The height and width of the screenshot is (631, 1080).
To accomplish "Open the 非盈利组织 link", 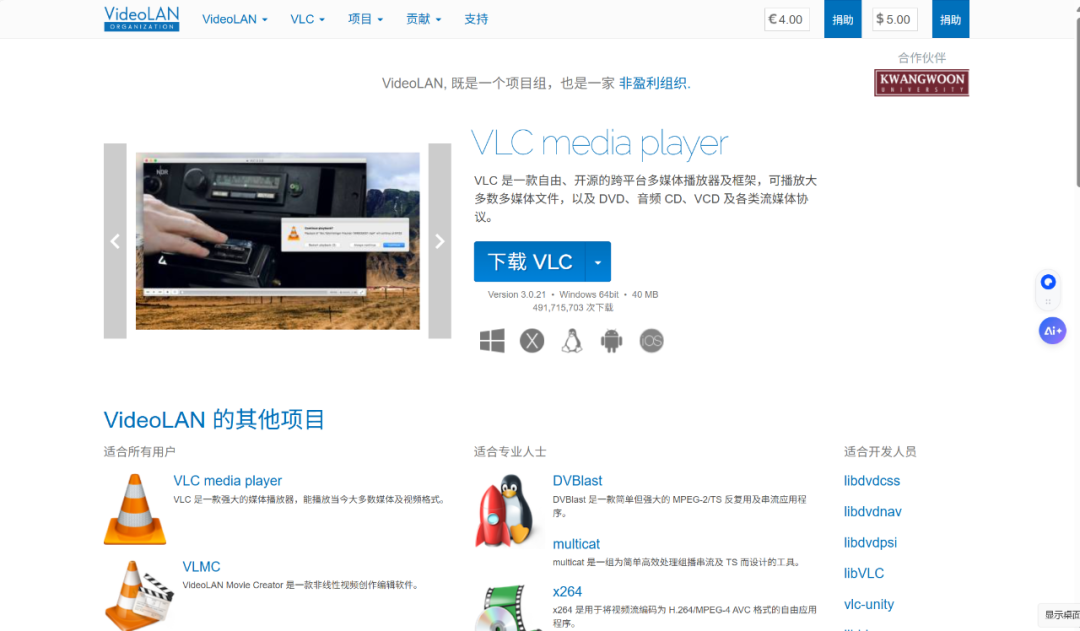I will coord(653,84).
